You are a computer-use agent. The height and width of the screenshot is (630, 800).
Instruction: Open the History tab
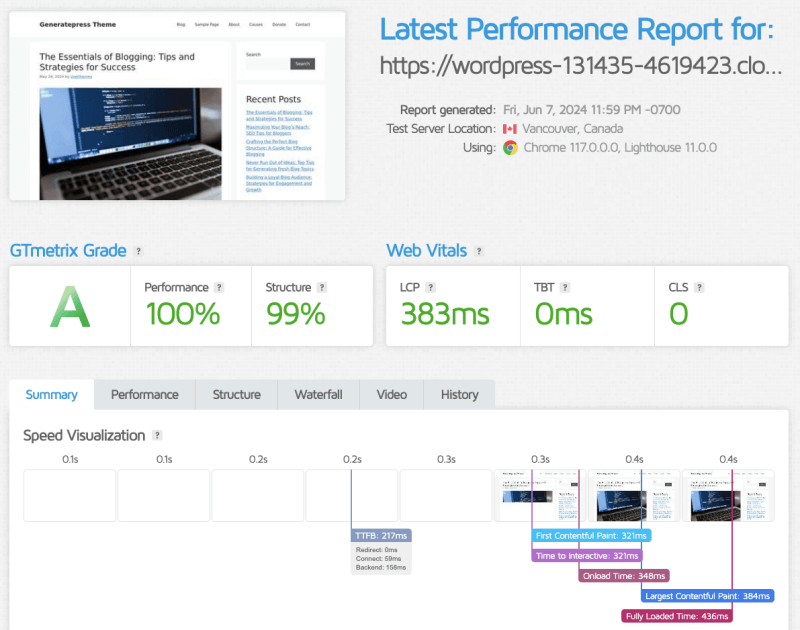pyautogui.click(x=460, y=395)
